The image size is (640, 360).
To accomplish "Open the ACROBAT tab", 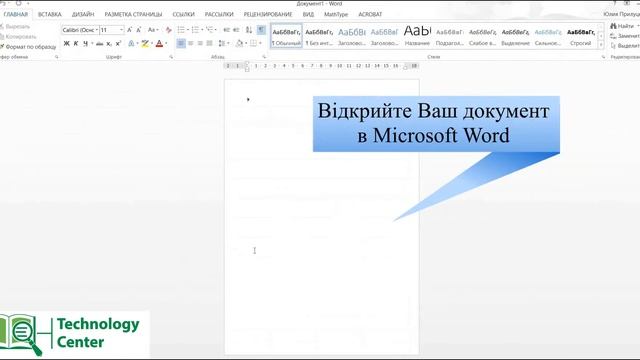I will [x=370, y=14].
